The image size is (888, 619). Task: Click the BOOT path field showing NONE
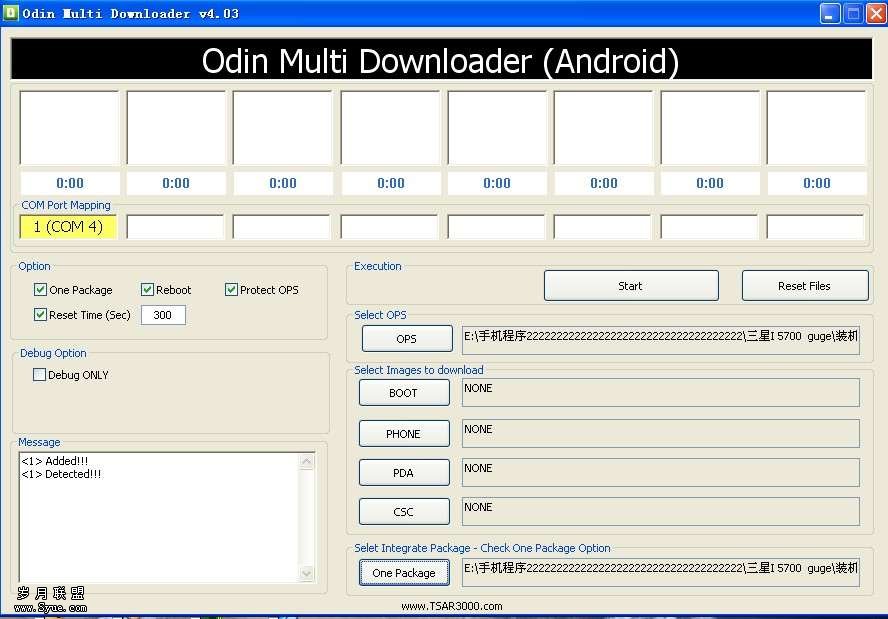(660, 392)
